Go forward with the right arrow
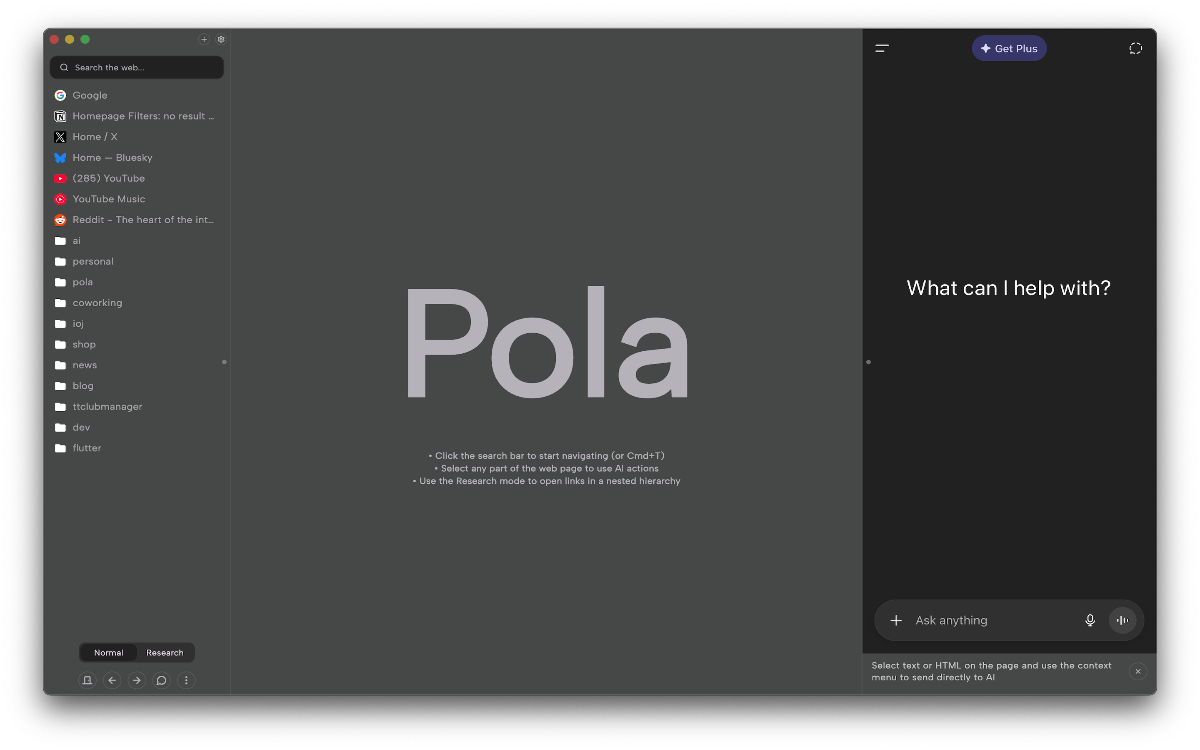The height and width of the screenshot is (750, 1200). [x=137, y=680]
